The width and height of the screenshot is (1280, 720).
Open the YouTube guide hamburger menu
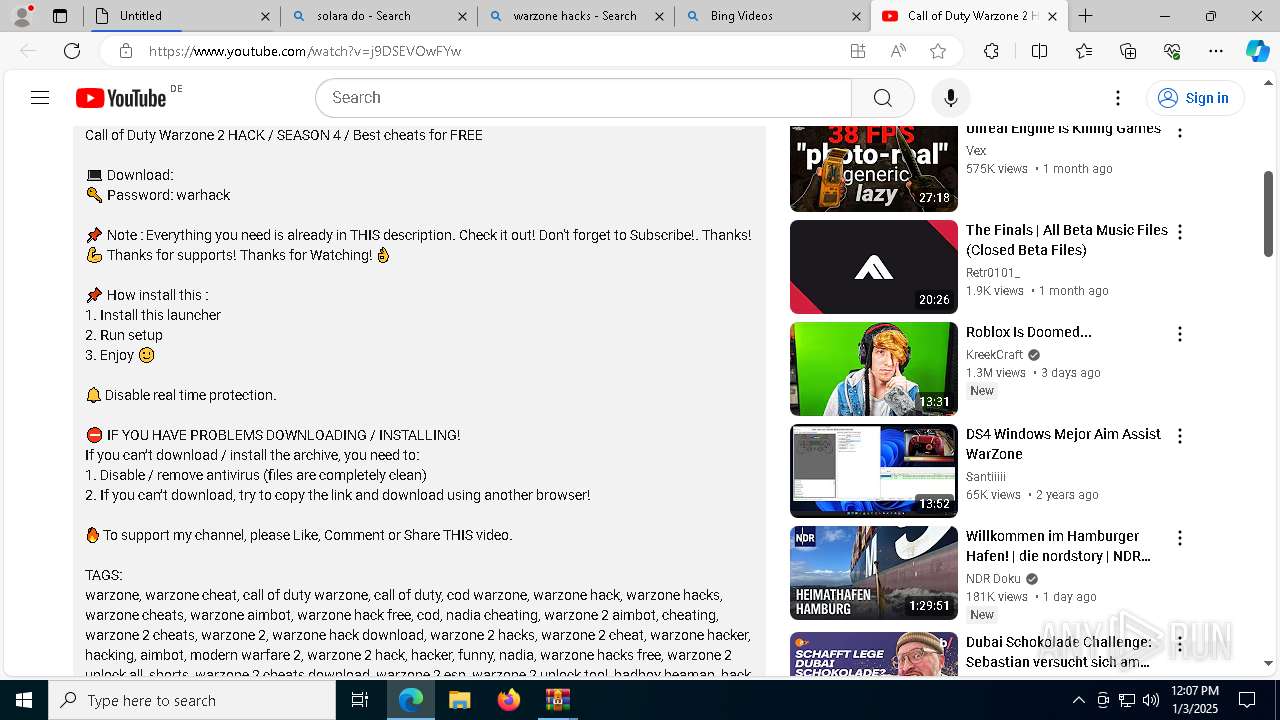pyautogui.click(x=40, y=97)
